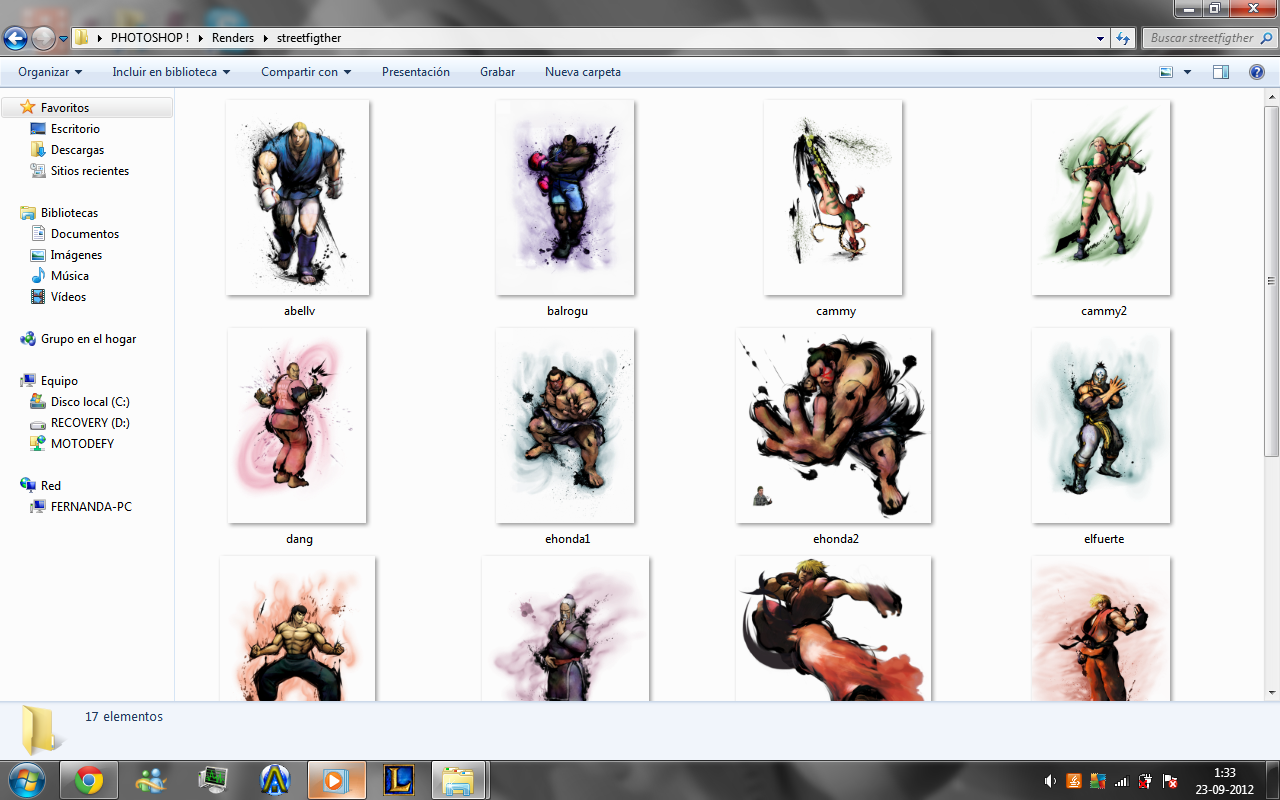Image resolution: width=1280 pixels, height=800 pixels.
Task: Expand the address bar history dropdown
Action: 1101,38
